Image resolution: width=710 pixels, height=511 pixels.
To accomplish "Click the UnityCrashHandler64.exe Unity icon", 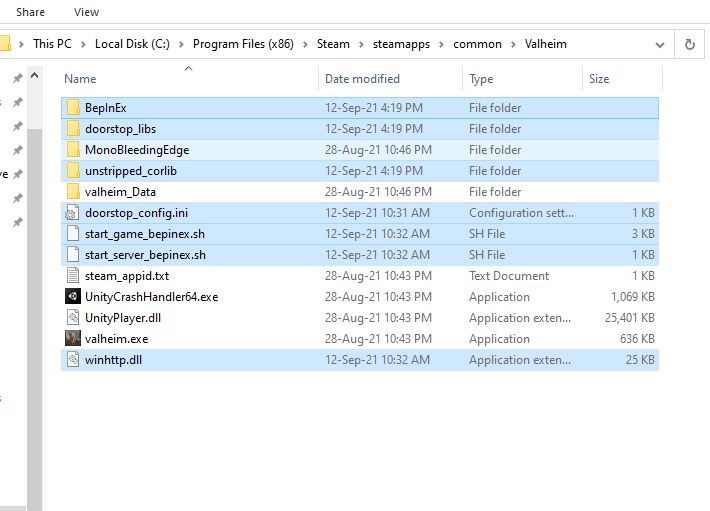I will [73, 297].
